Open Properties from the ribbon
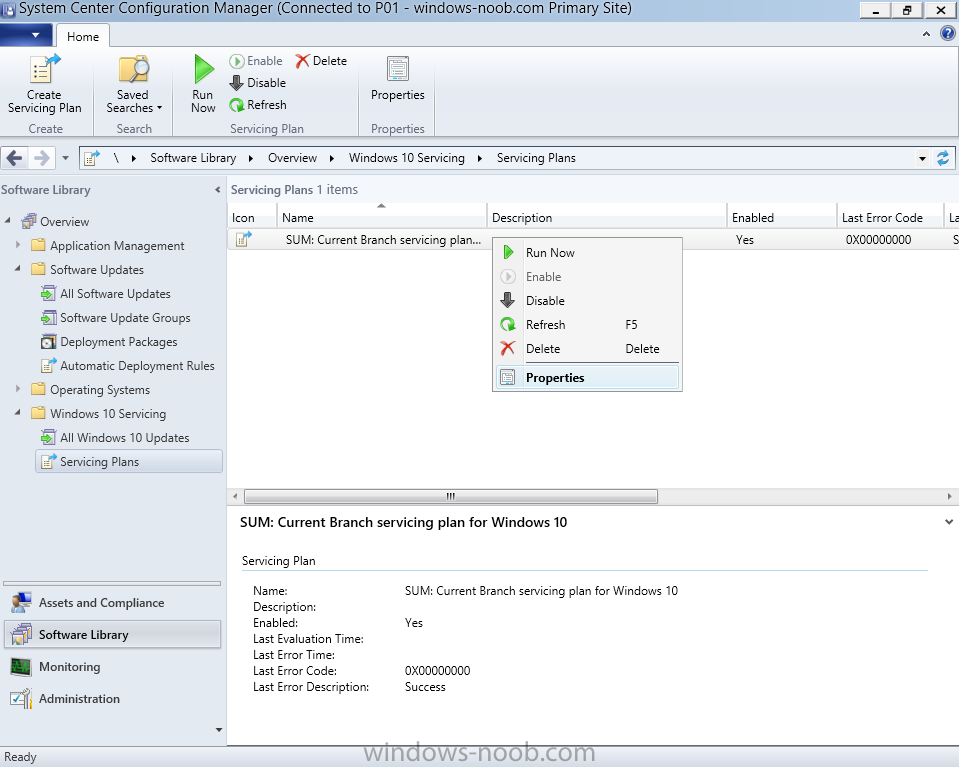Screen dimensions: 959x767 [x=398, y=80]
